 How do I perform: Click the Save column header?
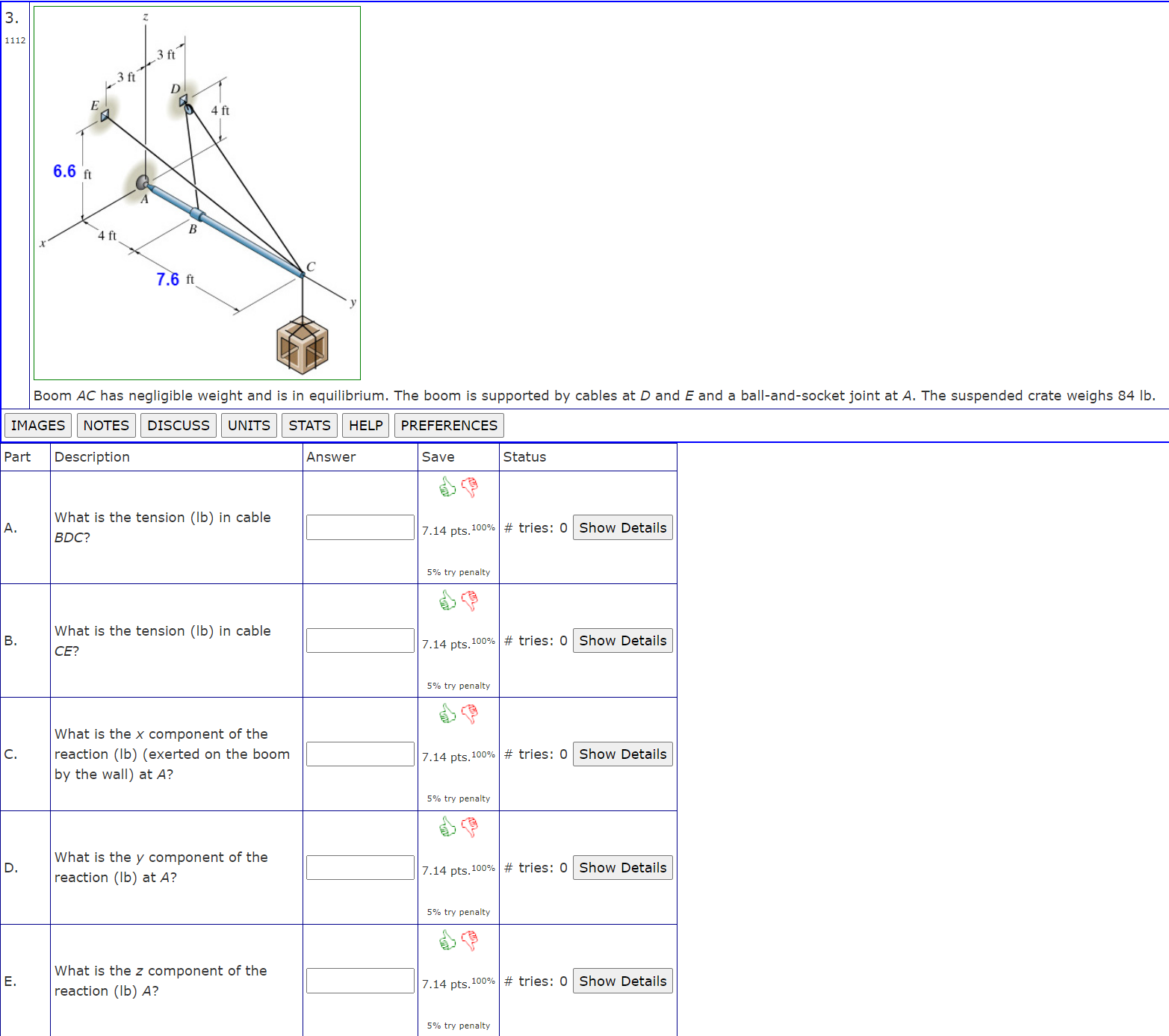tap(438, 456)
